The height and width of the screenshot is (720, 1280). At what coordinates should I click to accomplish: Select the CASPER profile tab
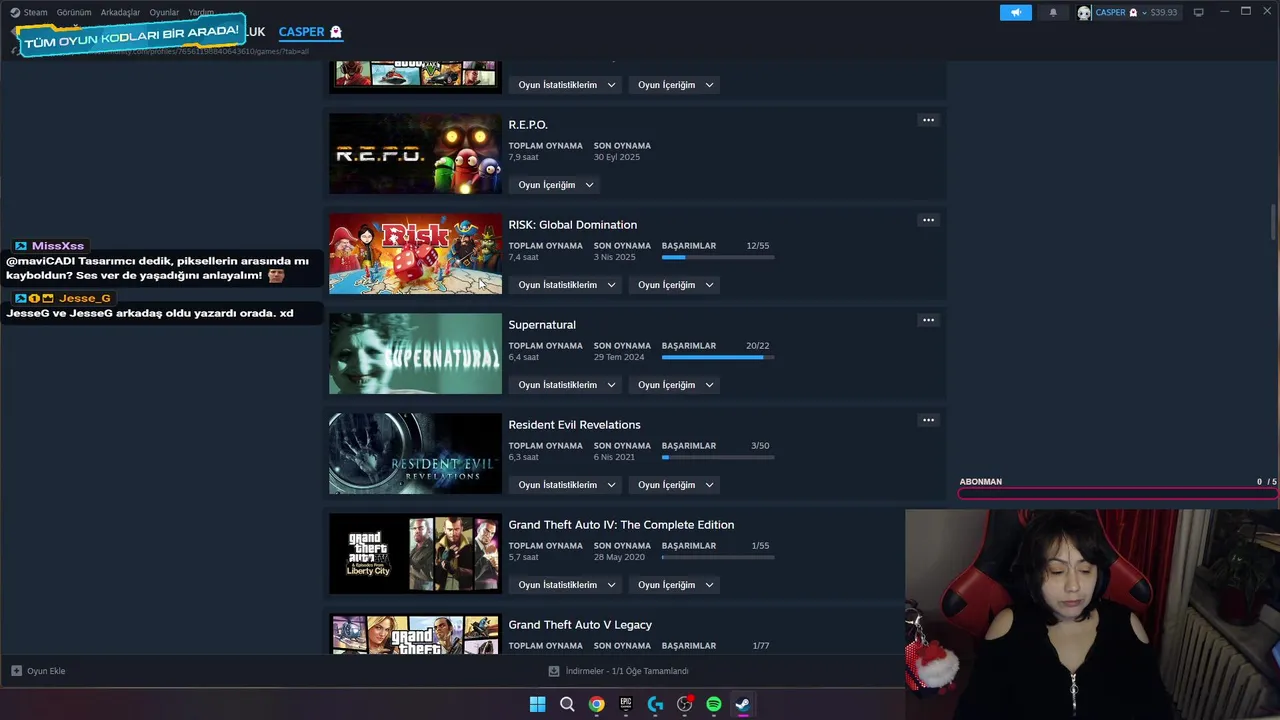coord(310,32)
